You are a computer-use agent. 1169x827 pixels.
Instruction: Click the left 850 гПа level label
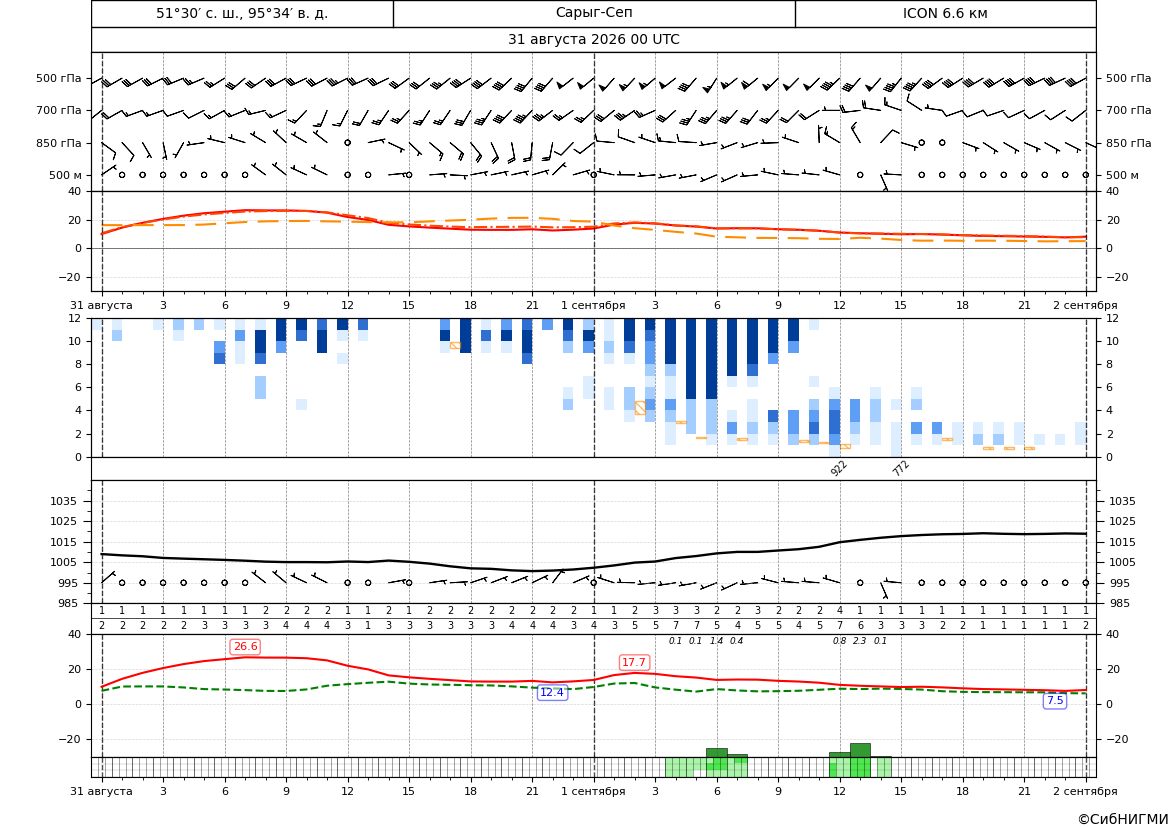[59, 143]
